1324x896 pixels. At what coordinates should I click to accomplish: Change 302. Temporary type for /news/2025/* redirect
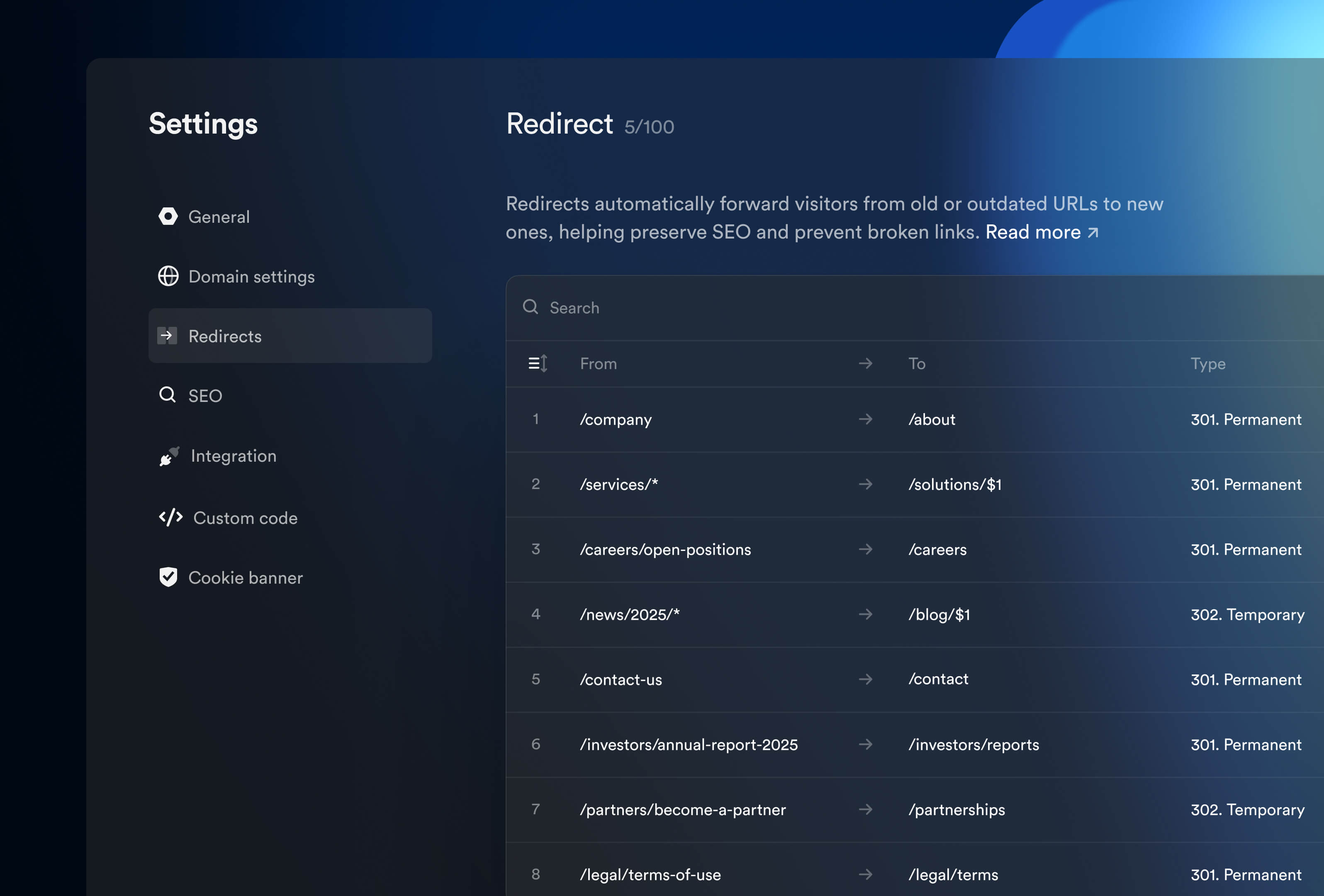[x=1248, y=615]
